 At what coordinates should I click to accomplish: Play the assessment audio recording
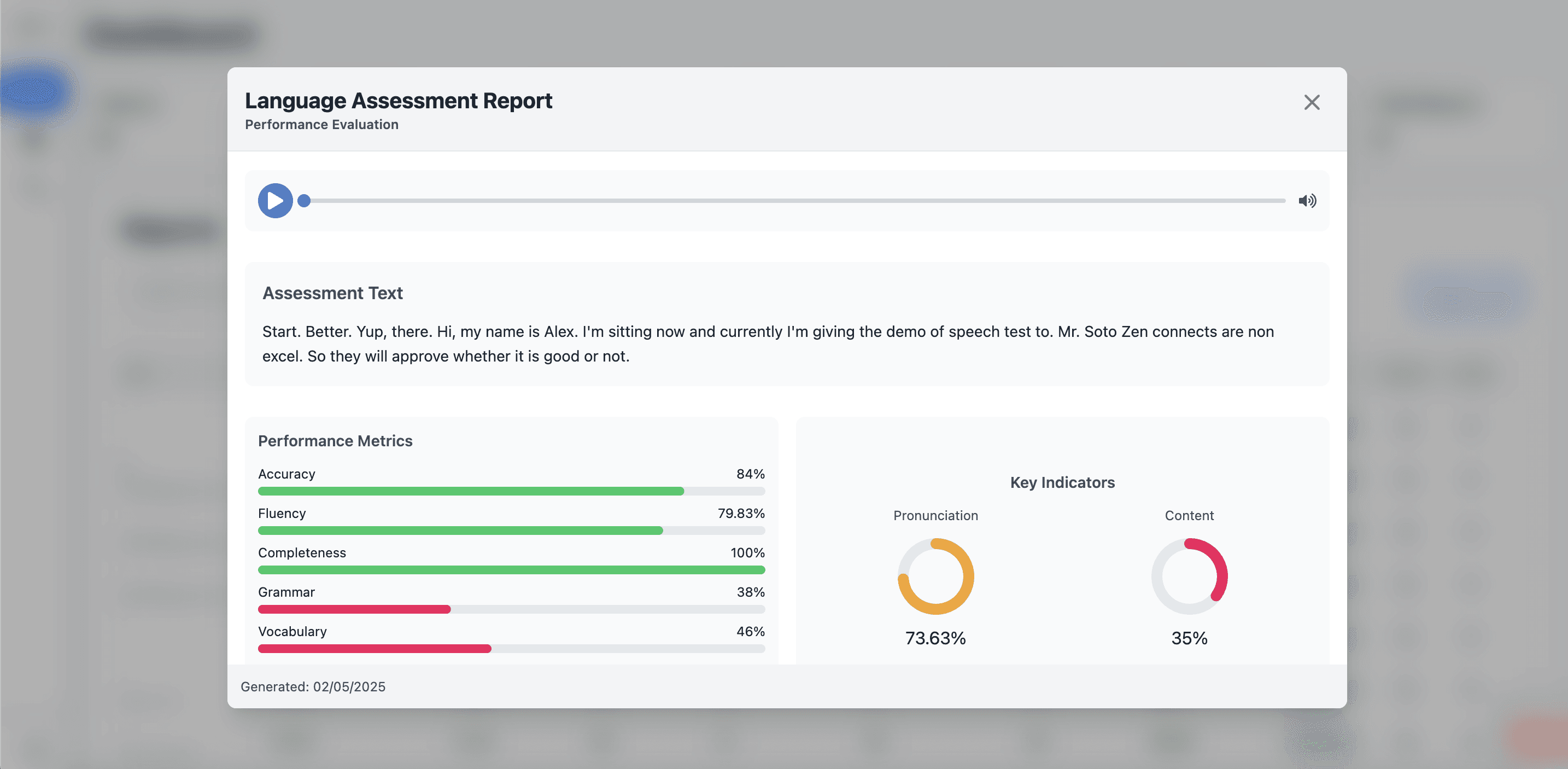(x=275, y=200)
